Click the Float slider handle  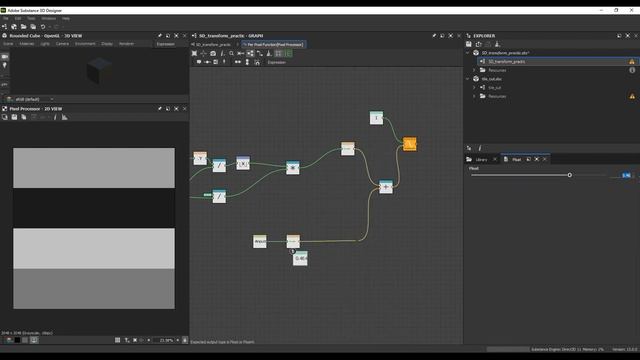pyautogui.click(x=569, y=175)
